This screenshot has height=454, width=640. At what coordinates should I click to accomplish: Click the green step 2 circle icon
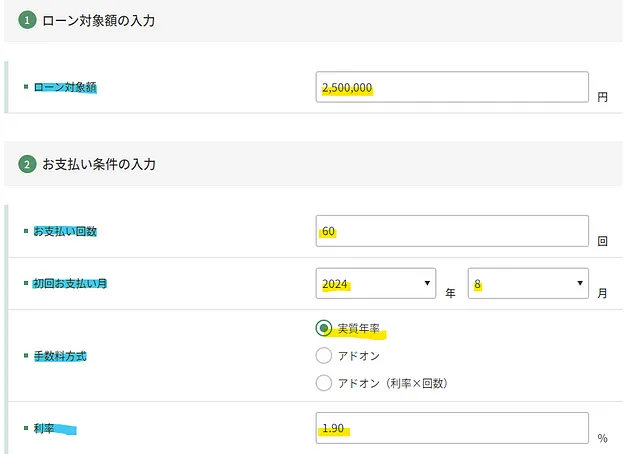pos(27,164)
